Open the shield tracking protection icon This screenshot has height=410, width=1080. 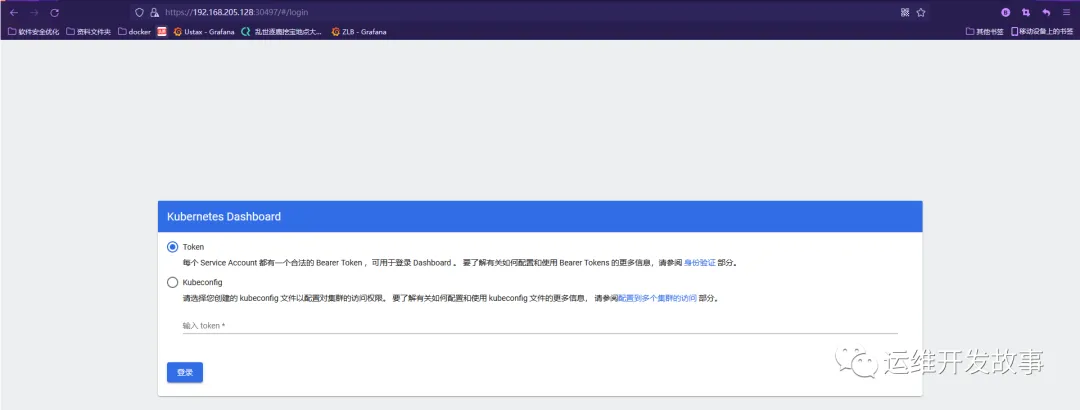pos(139,12)
